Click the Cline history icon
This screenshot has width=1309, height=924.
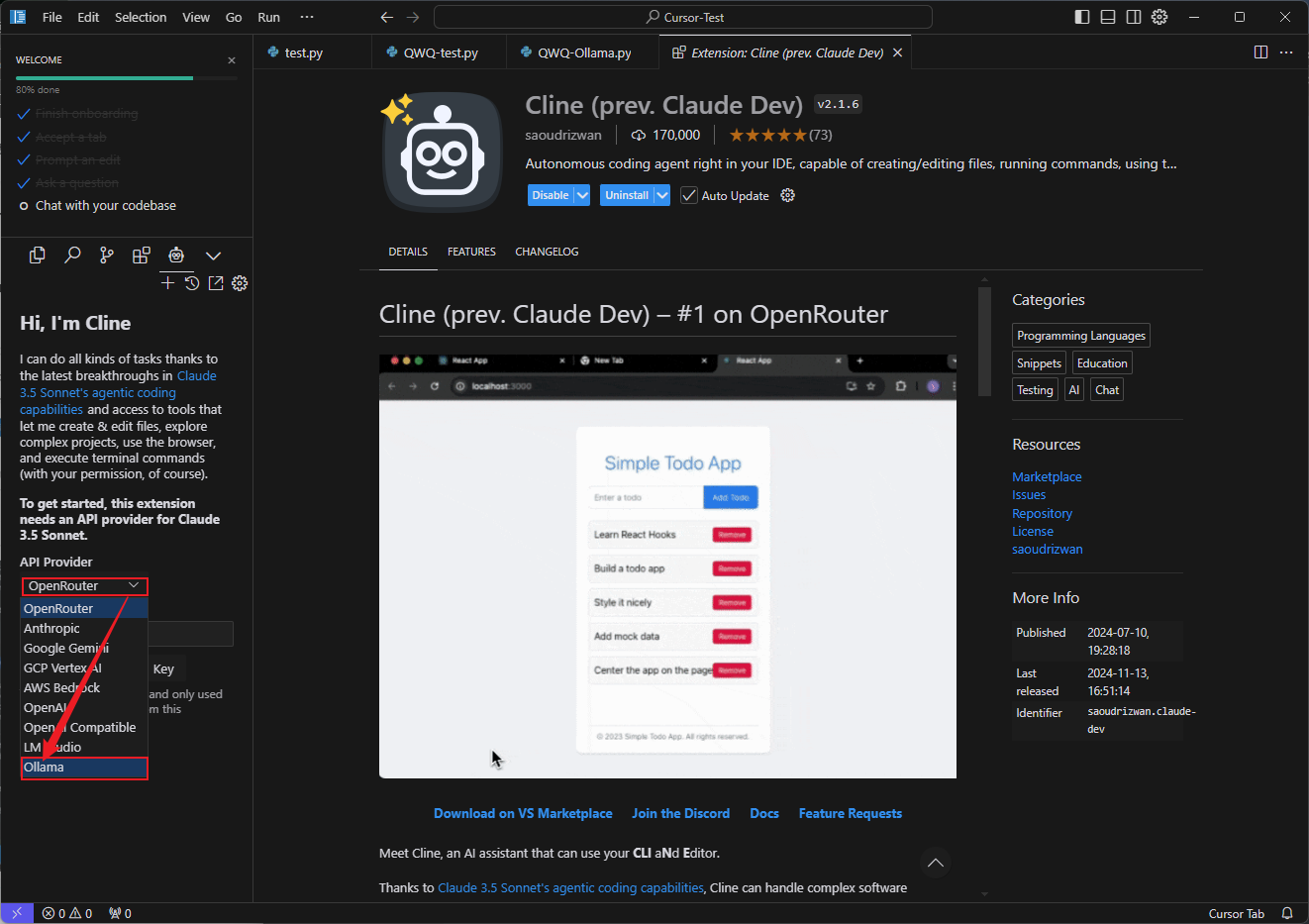192,283
